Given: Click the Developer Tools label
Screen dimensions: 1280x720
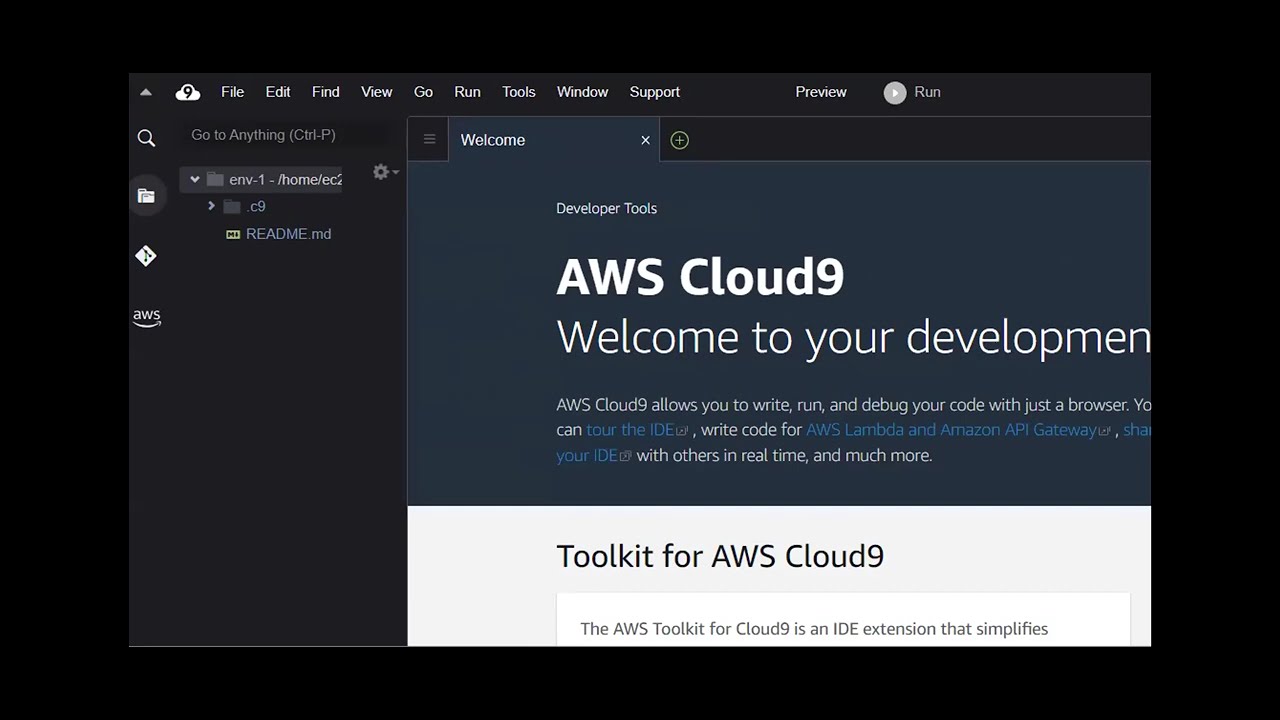Looking at the screenshot, I should [x=607, y=208].
